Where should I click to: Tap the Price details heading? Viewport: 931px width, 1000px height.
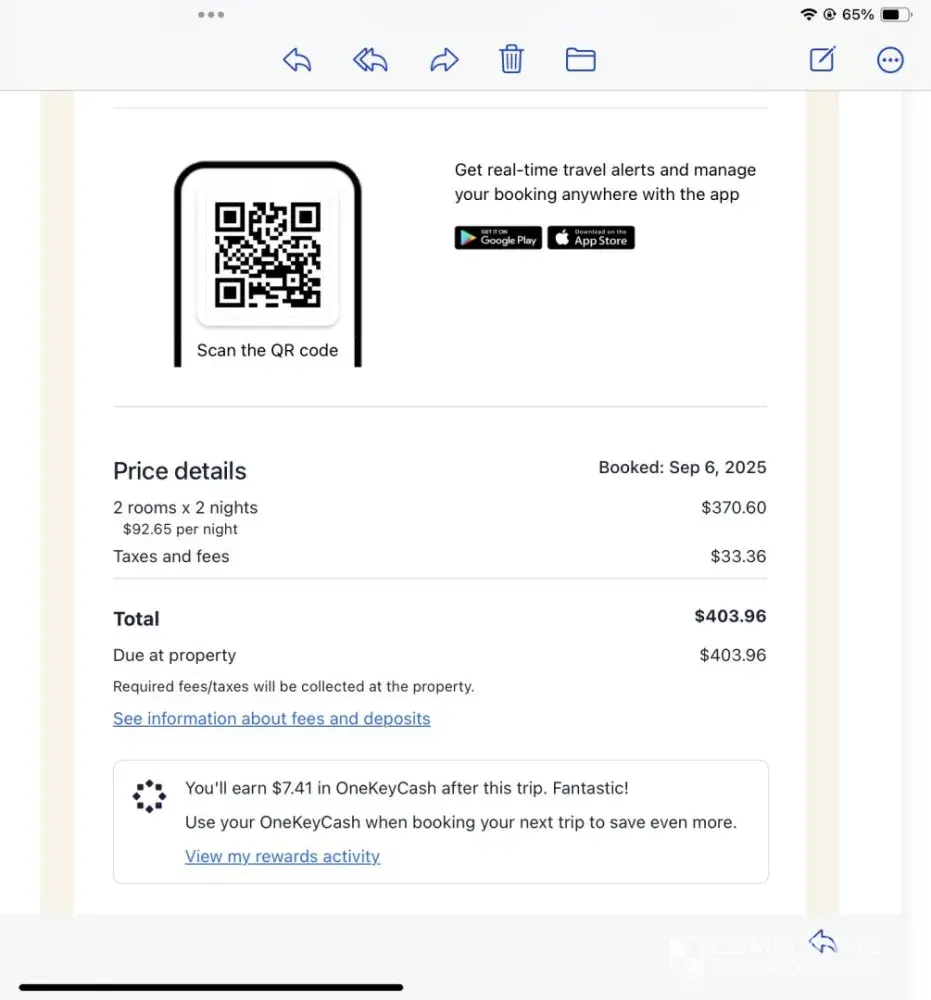coord(179,471)
